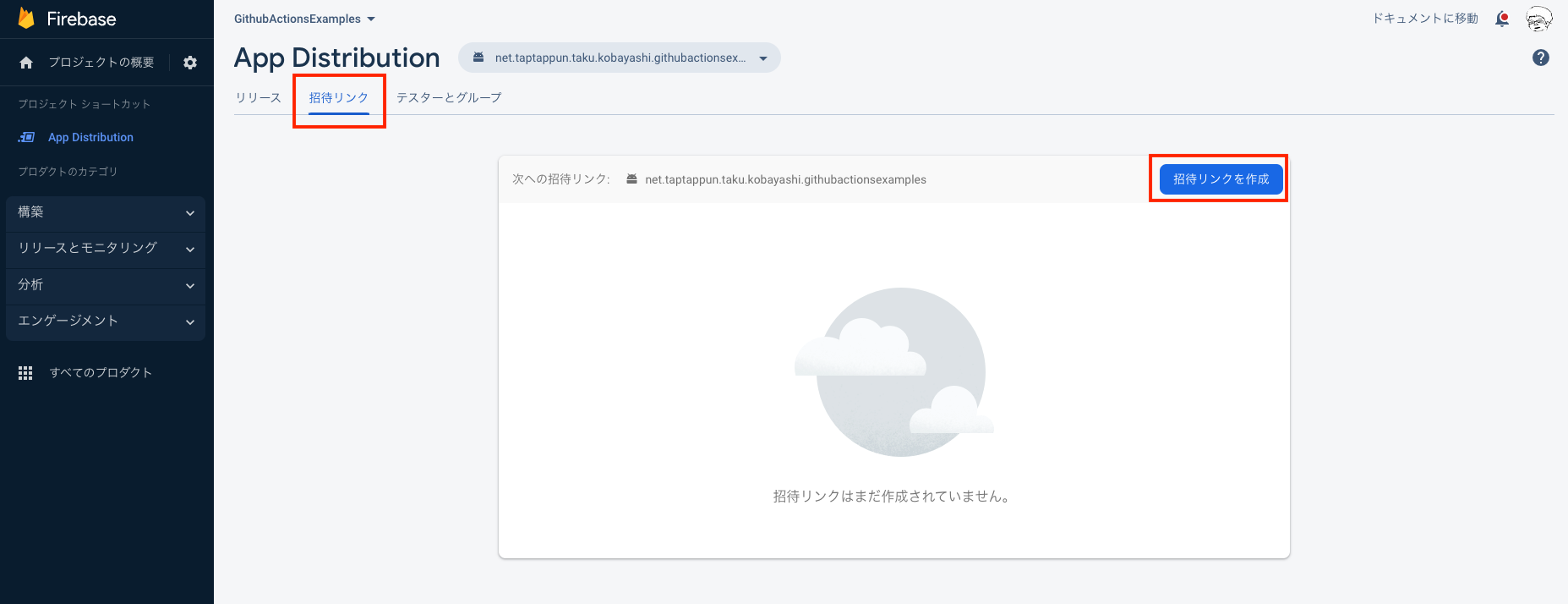Click Android icon beside invite link package name
Image resolution: width=1568 pixels, height=604 pixels.
click(x=631, y=179)
